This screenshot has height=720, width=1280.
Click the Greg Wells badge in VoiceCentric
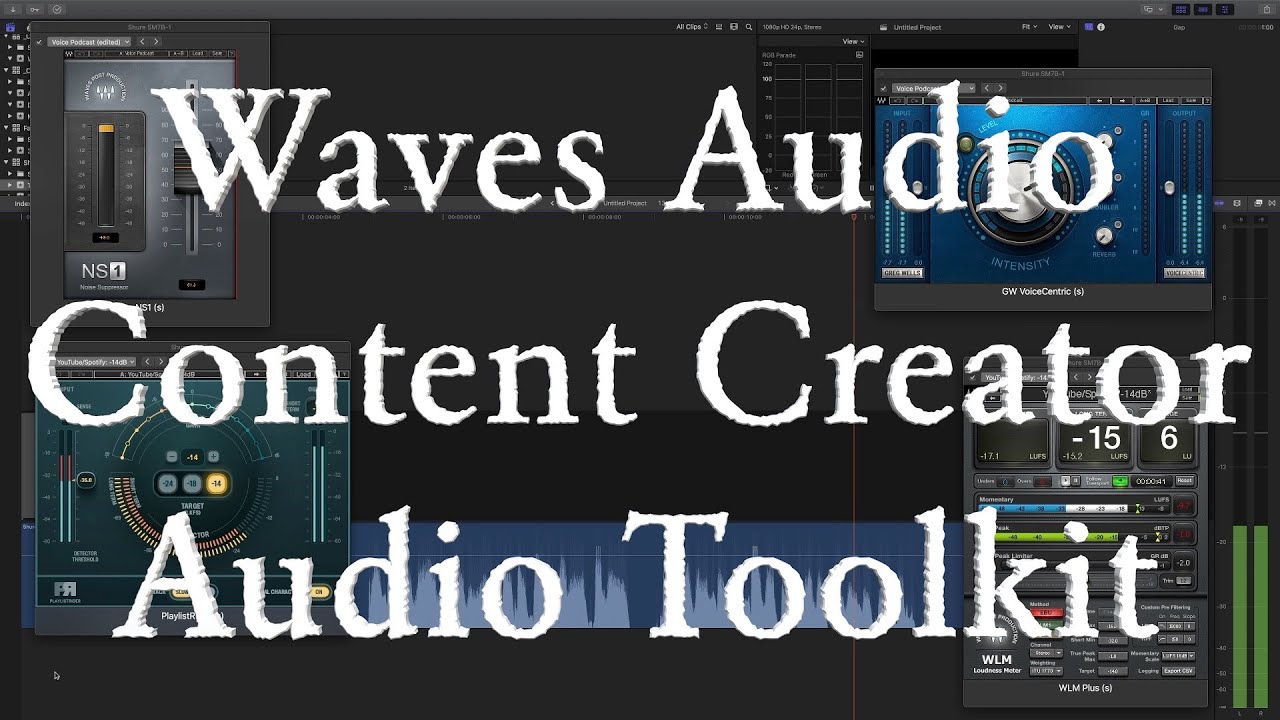902,273
